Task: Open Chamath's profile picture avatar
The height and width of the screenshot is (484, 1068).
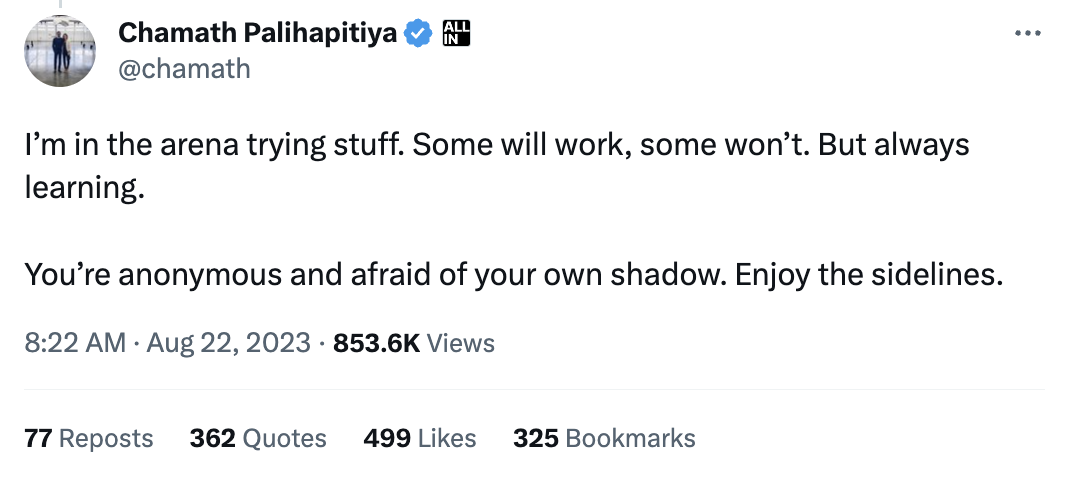Action: point(60,51)
